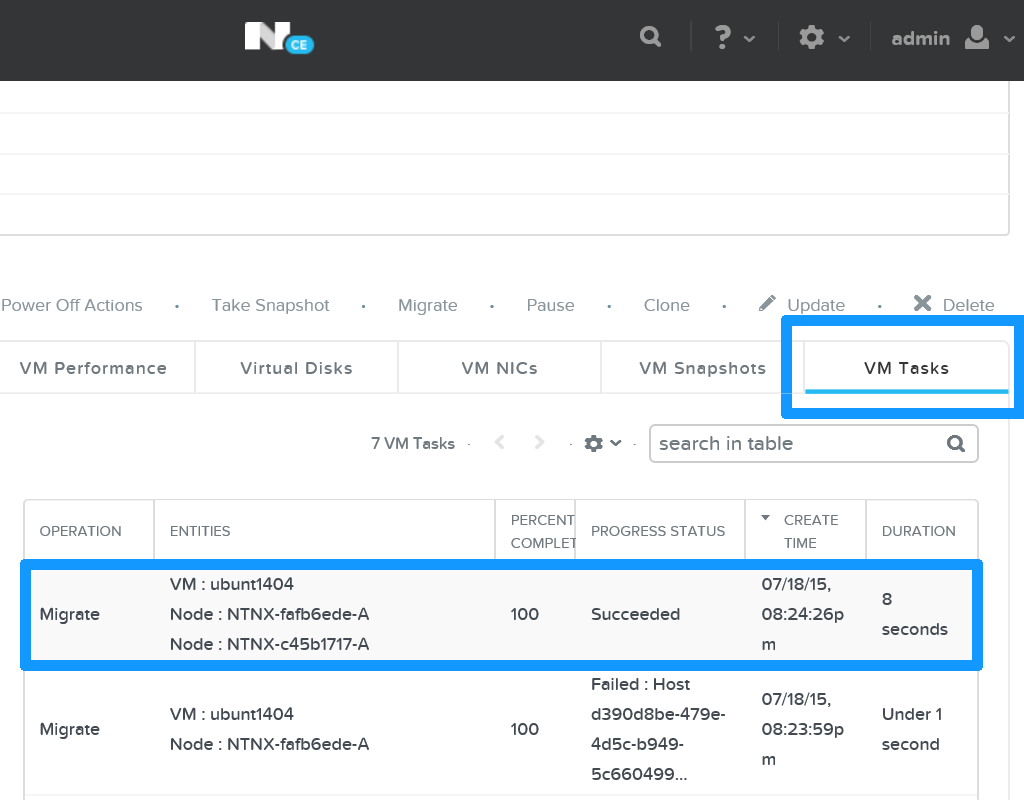The image size is (1024, 800).
Task: Click the Nutanix CE logo
Action: point(278,37)
